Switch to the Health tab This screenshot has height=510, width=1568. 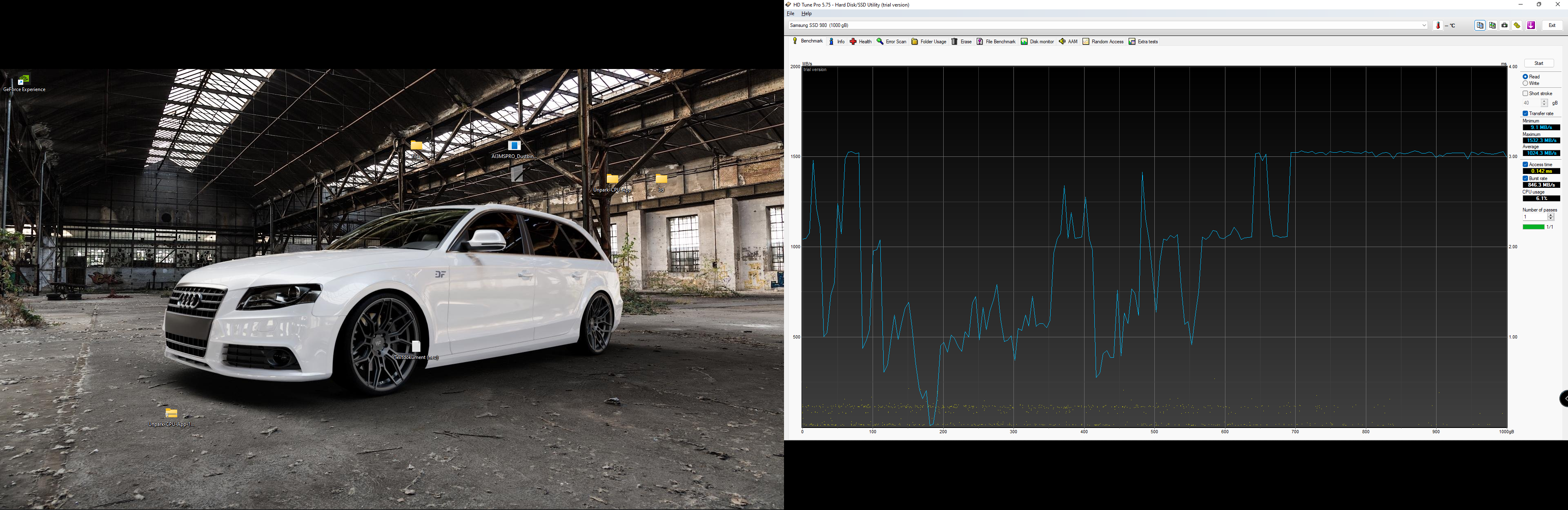coord(861,42)
